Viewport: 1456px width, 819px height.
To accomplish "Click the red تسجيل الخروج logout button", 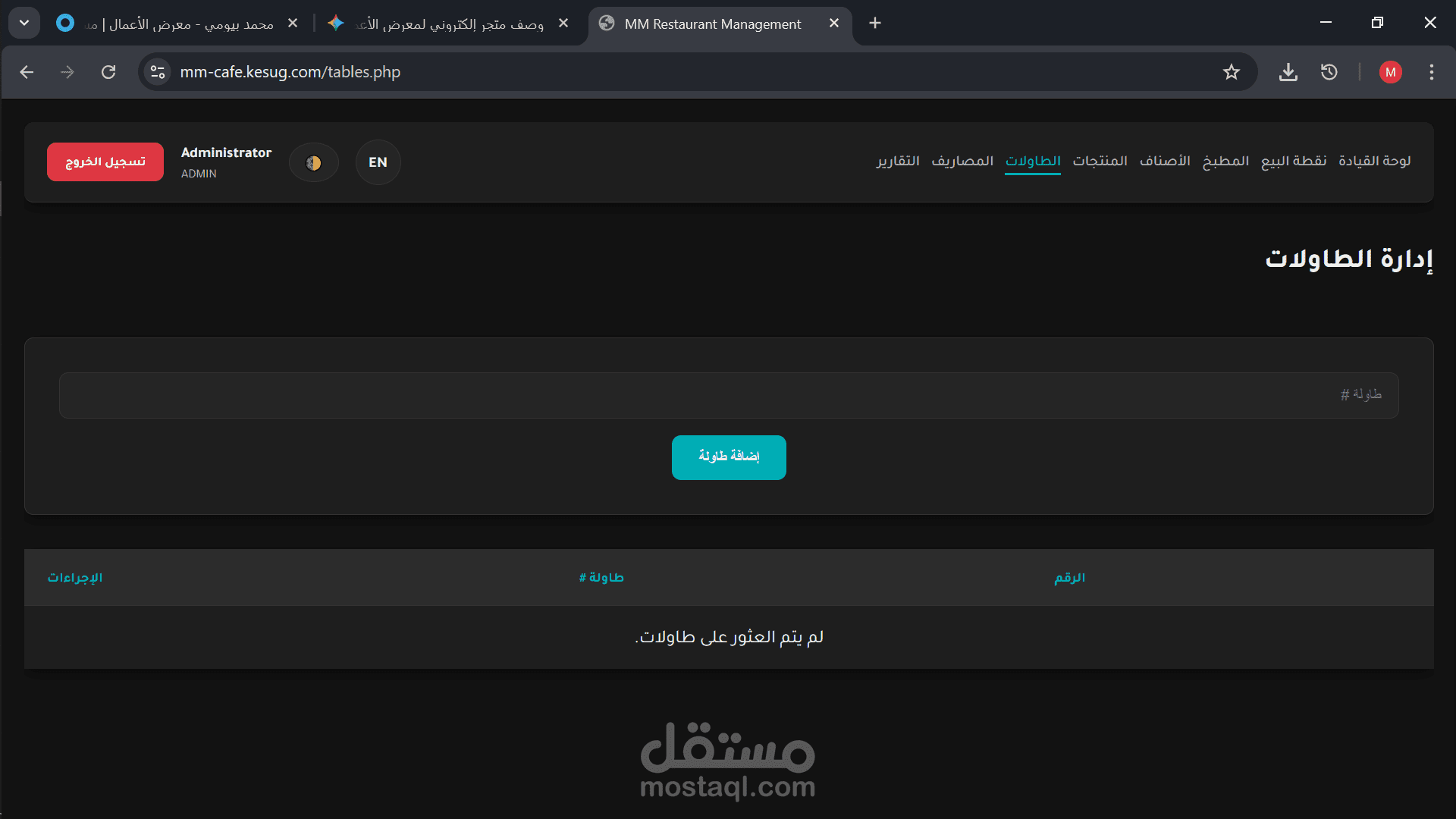I will (105, 162).
